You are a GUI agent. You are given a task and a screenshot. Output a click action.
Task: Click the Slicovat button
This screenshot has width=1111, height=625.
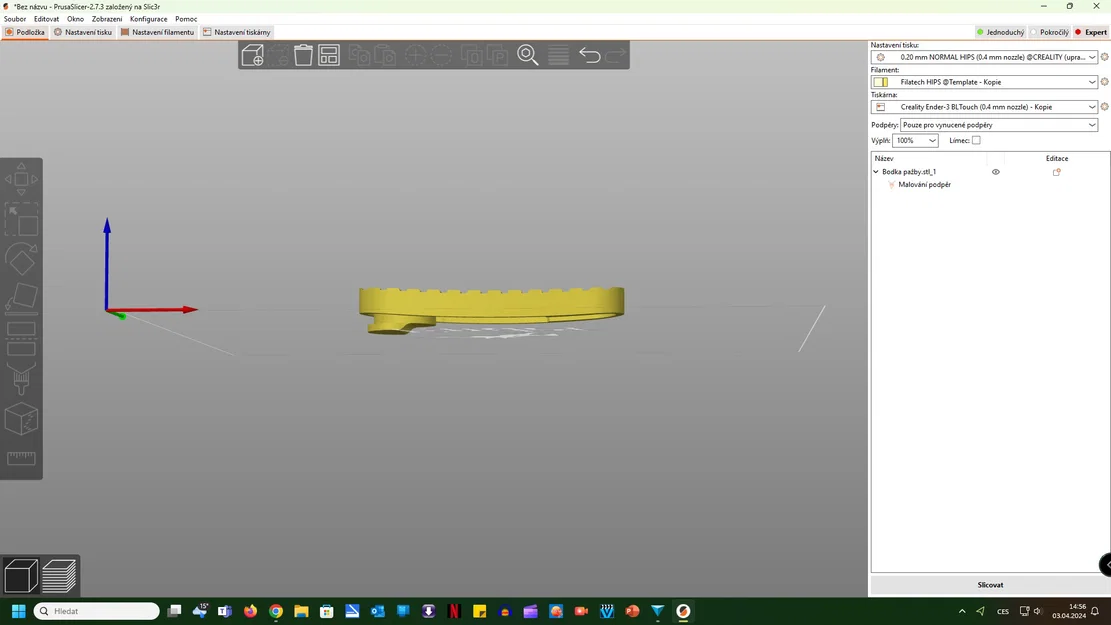pos(989,584)
